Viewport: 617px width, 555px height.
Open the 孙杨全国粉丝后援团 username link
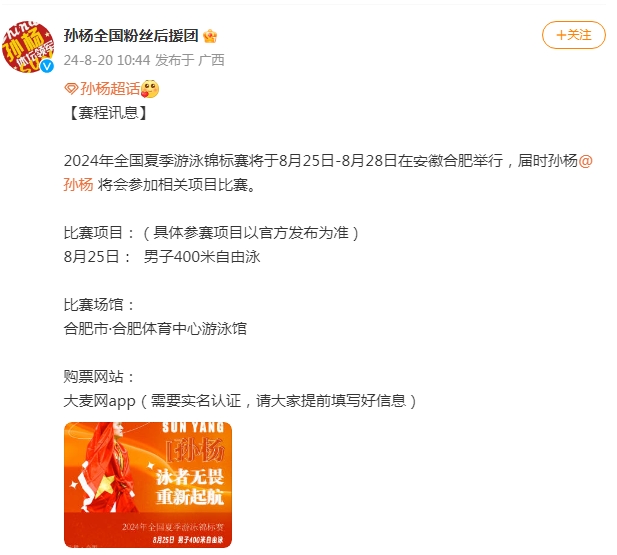coord(131,36)
